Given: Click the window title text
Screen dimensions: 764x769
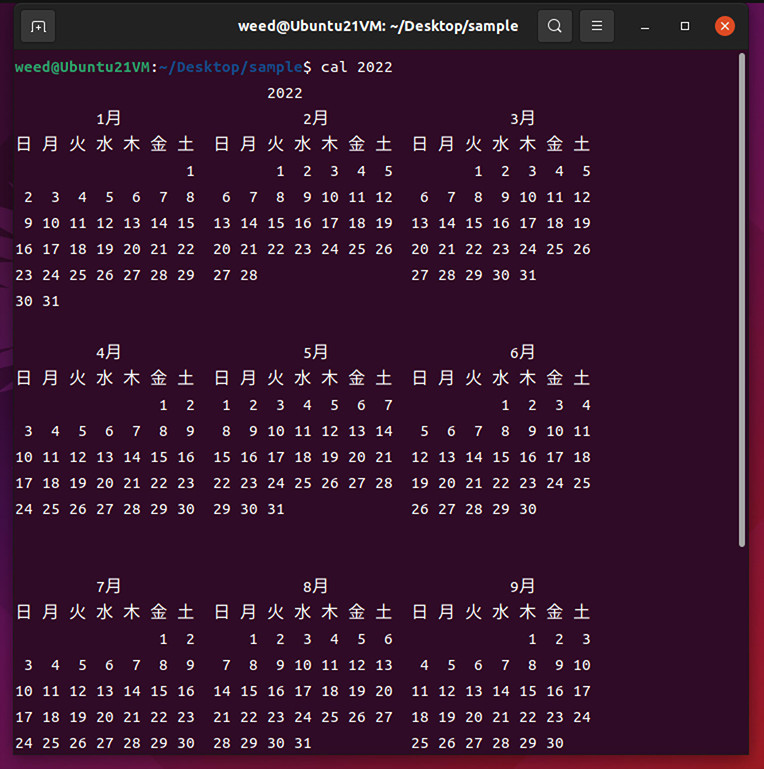Looking at the screenshot, I should 378,26.
